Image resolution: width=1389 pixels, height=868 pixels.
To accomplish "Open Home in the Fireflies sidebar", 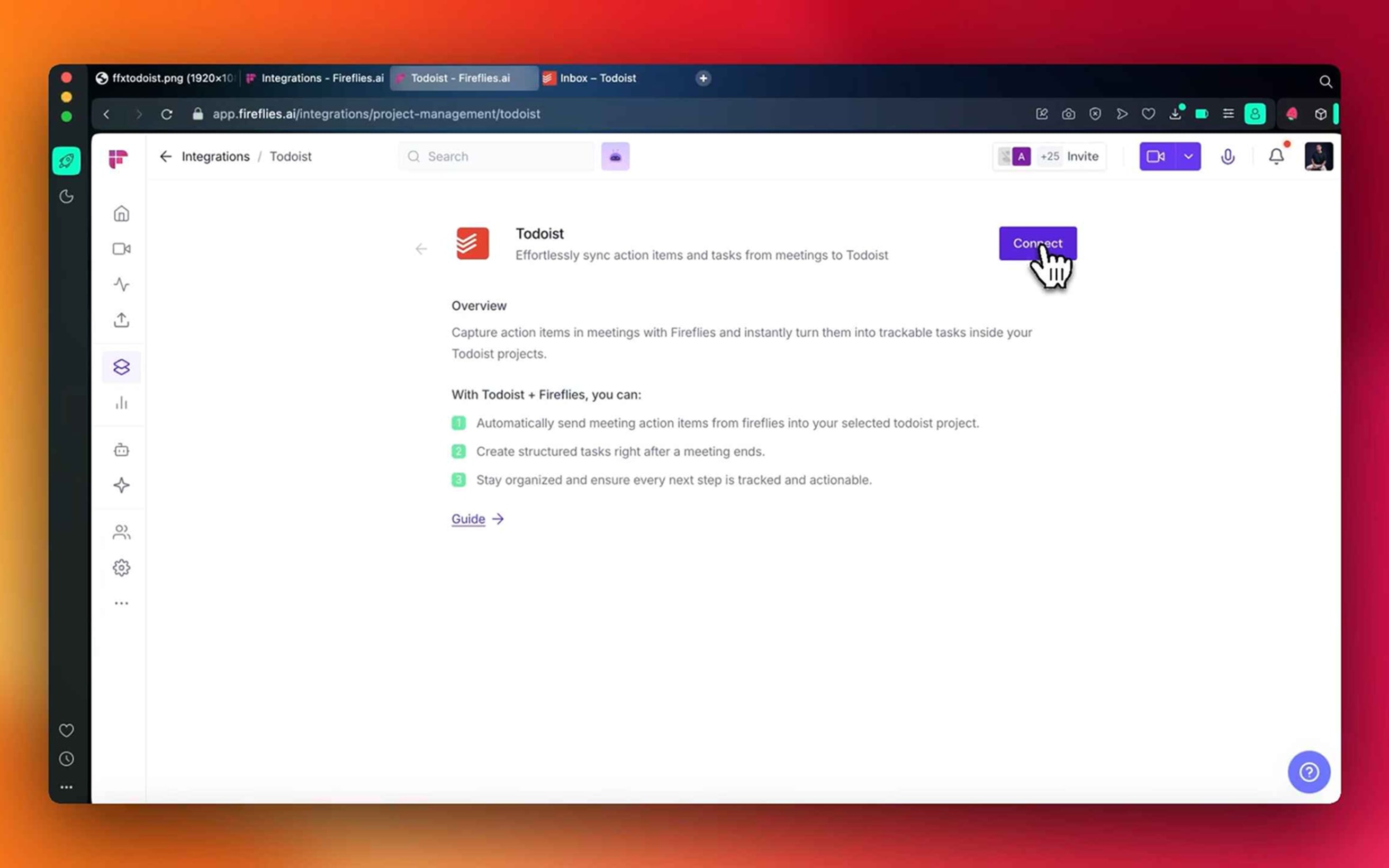I will point(121,213).
